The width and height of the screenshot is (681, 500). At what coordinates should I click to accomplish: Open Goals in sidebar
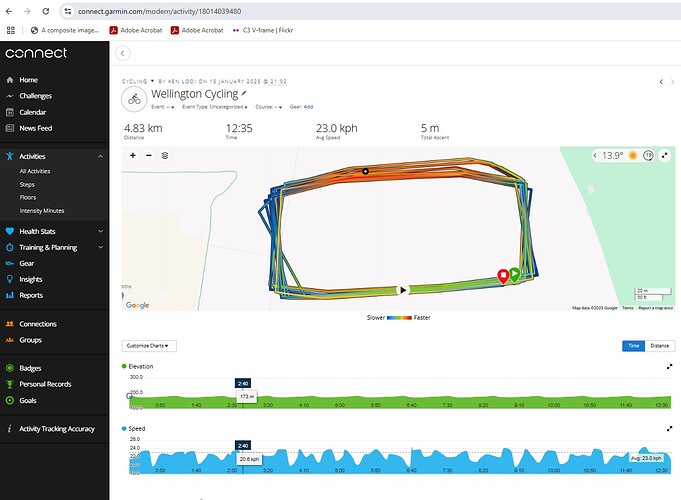pos(27,401)
